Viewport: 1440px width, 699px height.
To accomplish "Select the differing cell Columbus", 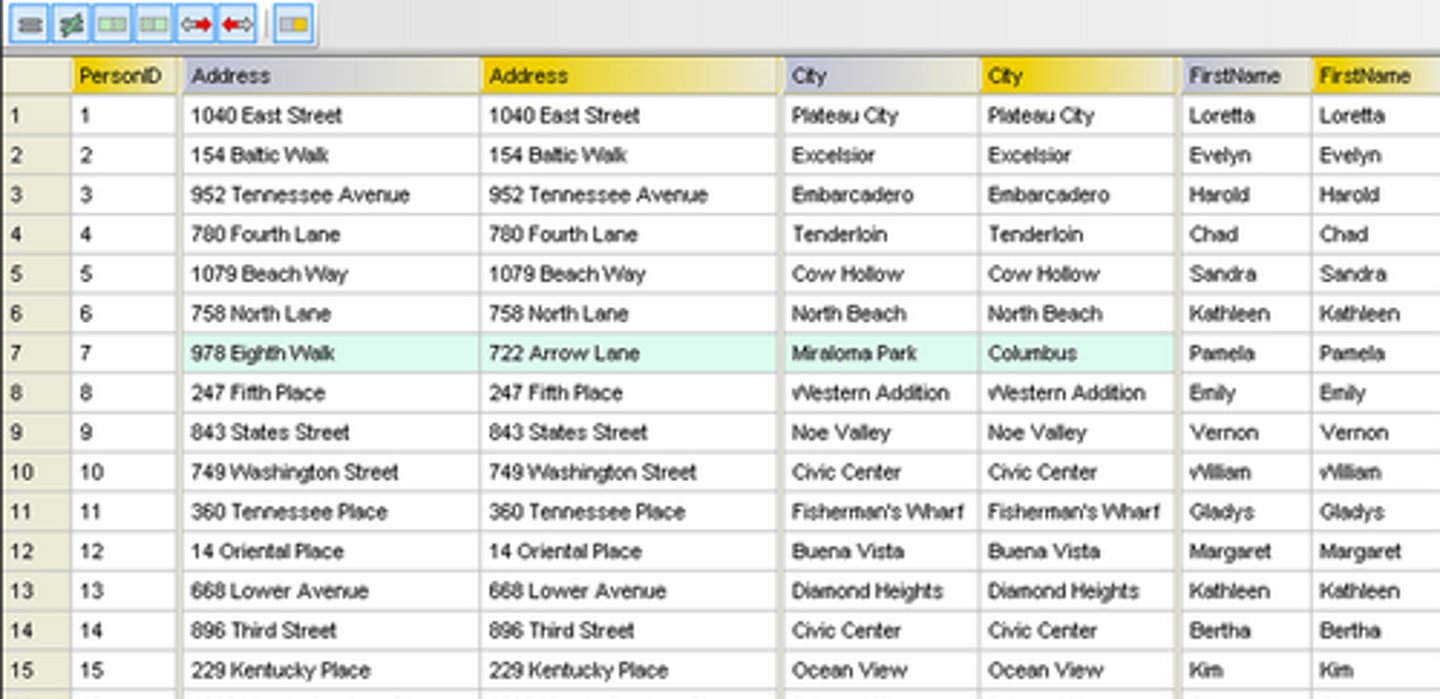I will [1076, 353].
